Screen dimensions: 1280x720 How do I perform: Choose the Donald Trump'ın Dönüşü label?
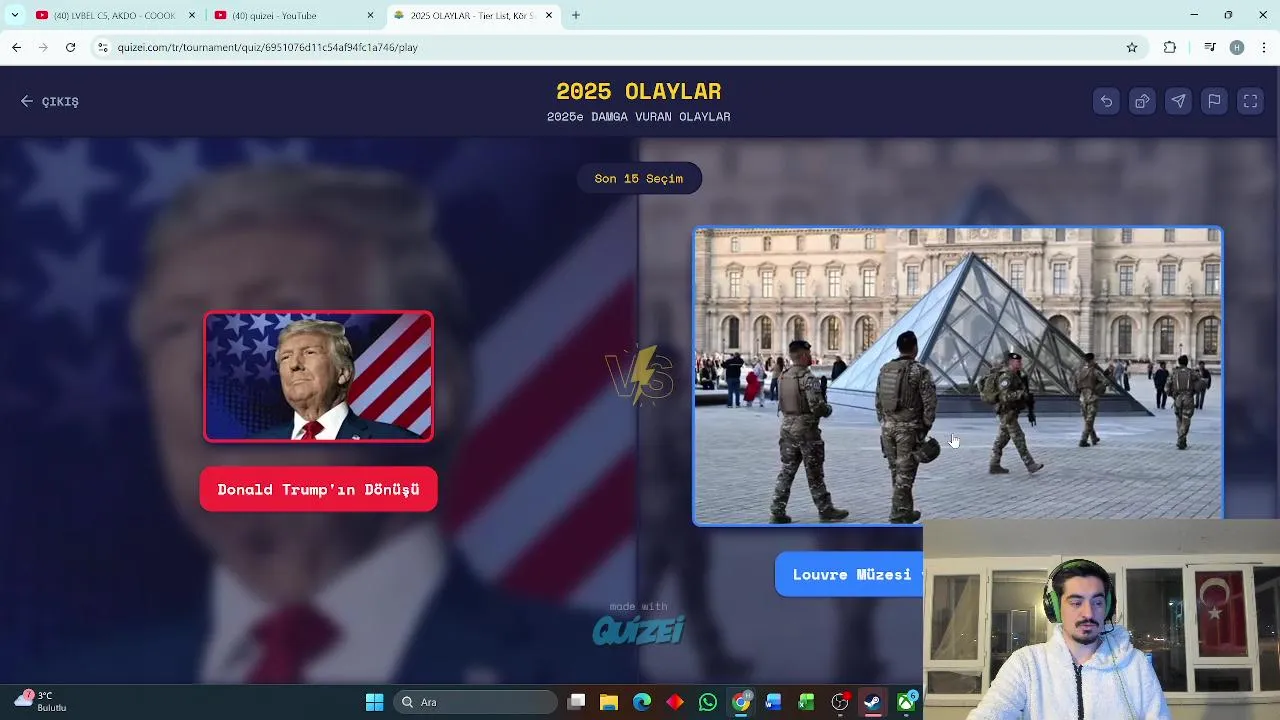[318, 490]
